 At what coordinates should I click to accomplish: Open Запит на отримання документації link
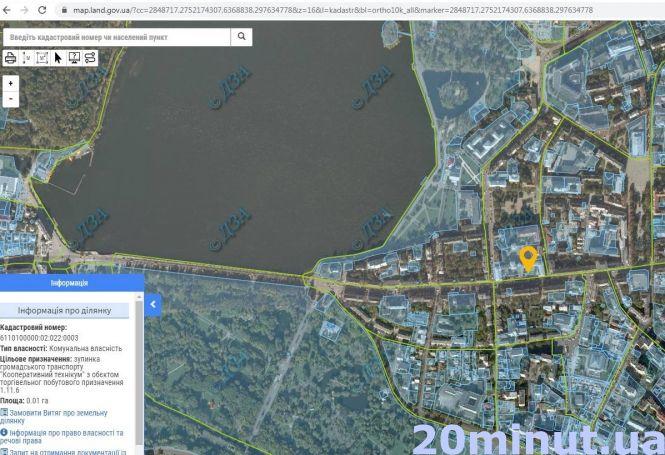point(65,452)
